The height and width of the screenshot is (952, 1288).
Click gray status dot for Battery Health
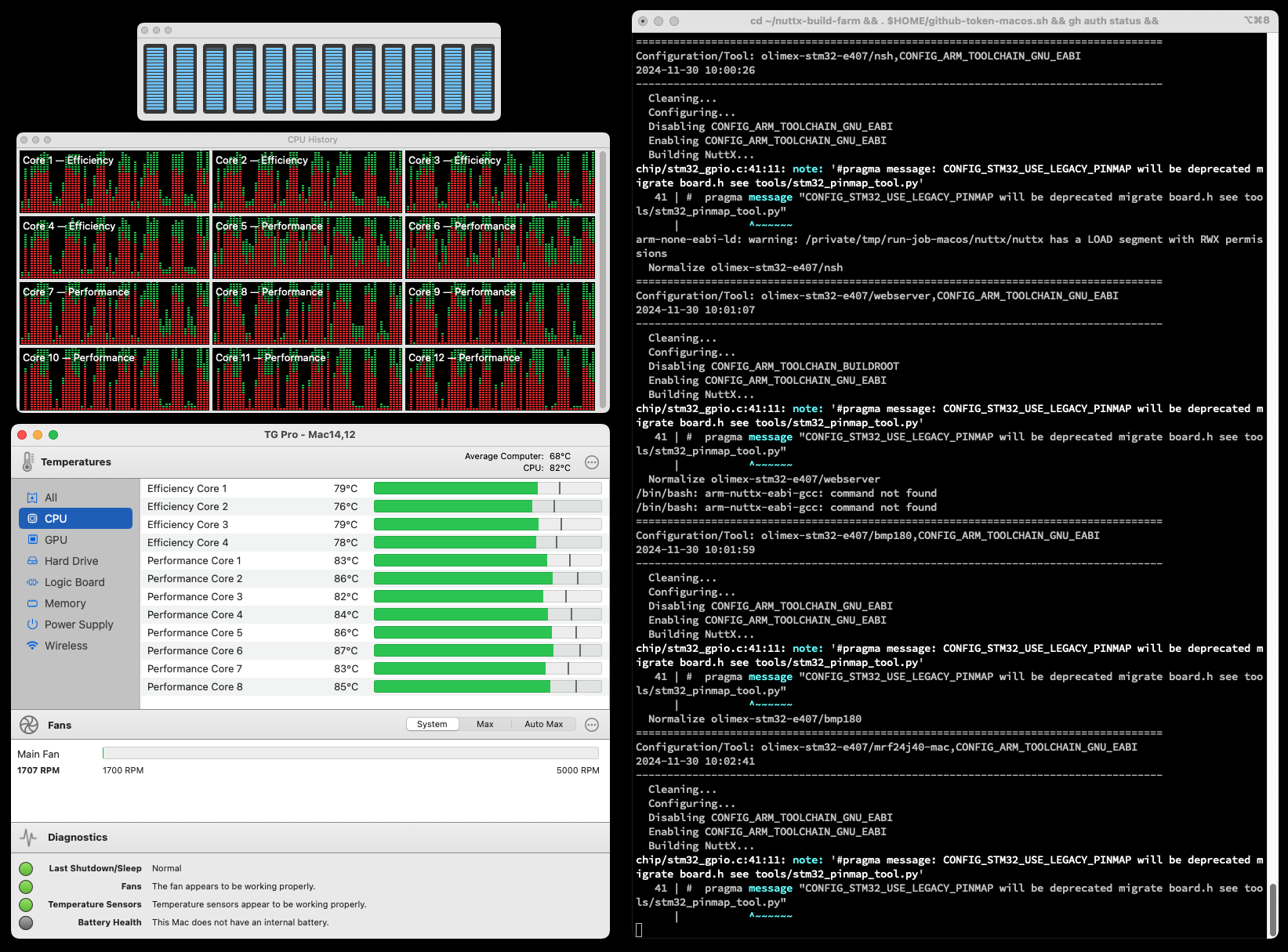[26, 922]
